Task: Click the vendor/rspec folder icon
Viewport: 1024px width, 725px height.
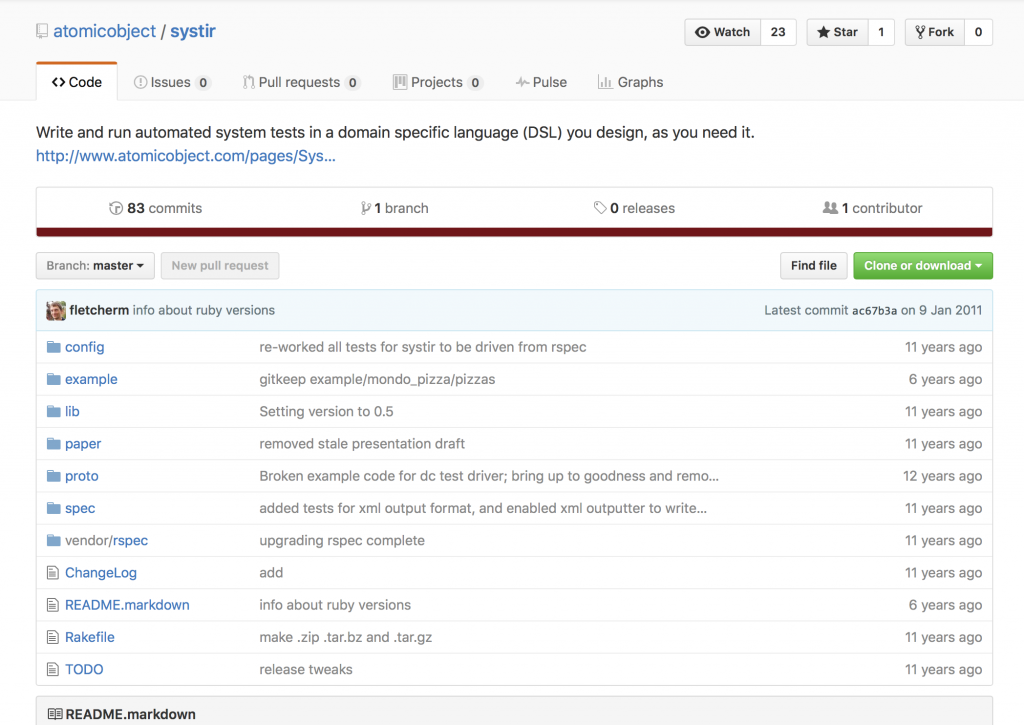Action: pos(54,540)
